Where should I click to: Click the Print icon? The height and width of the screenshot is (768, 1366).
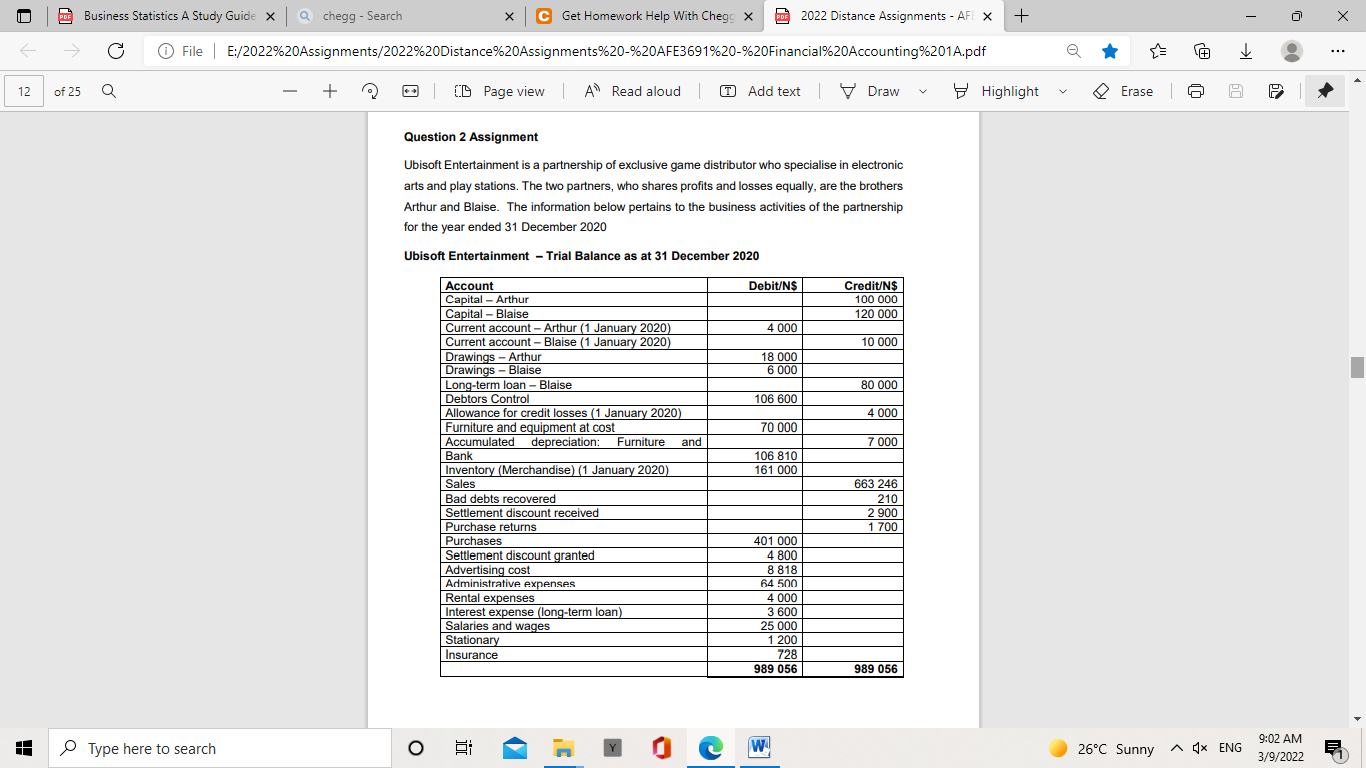pos(1196,91)
